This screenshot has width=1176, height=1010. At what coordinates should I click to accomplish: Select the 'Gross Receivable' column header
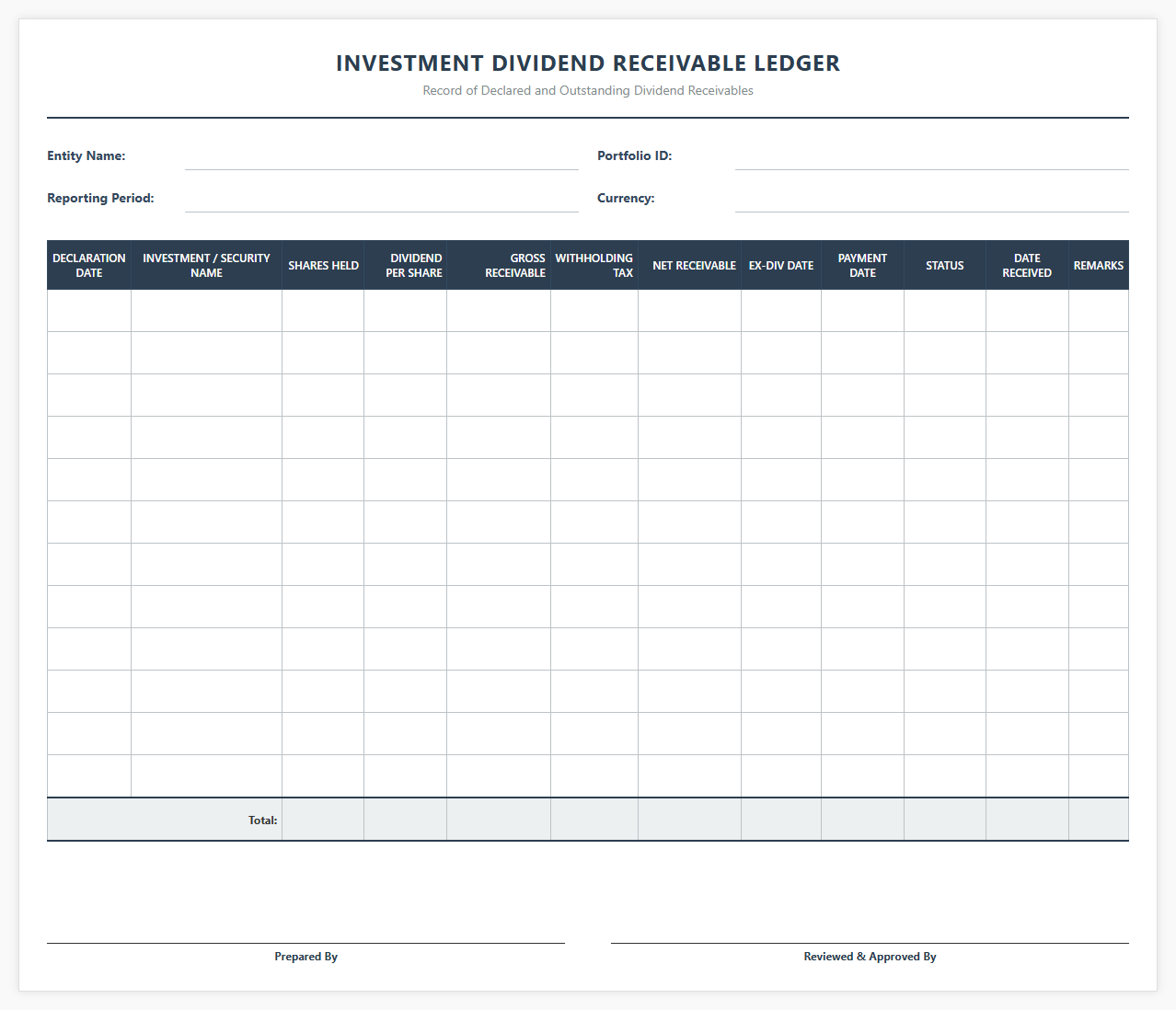point(499,265)
